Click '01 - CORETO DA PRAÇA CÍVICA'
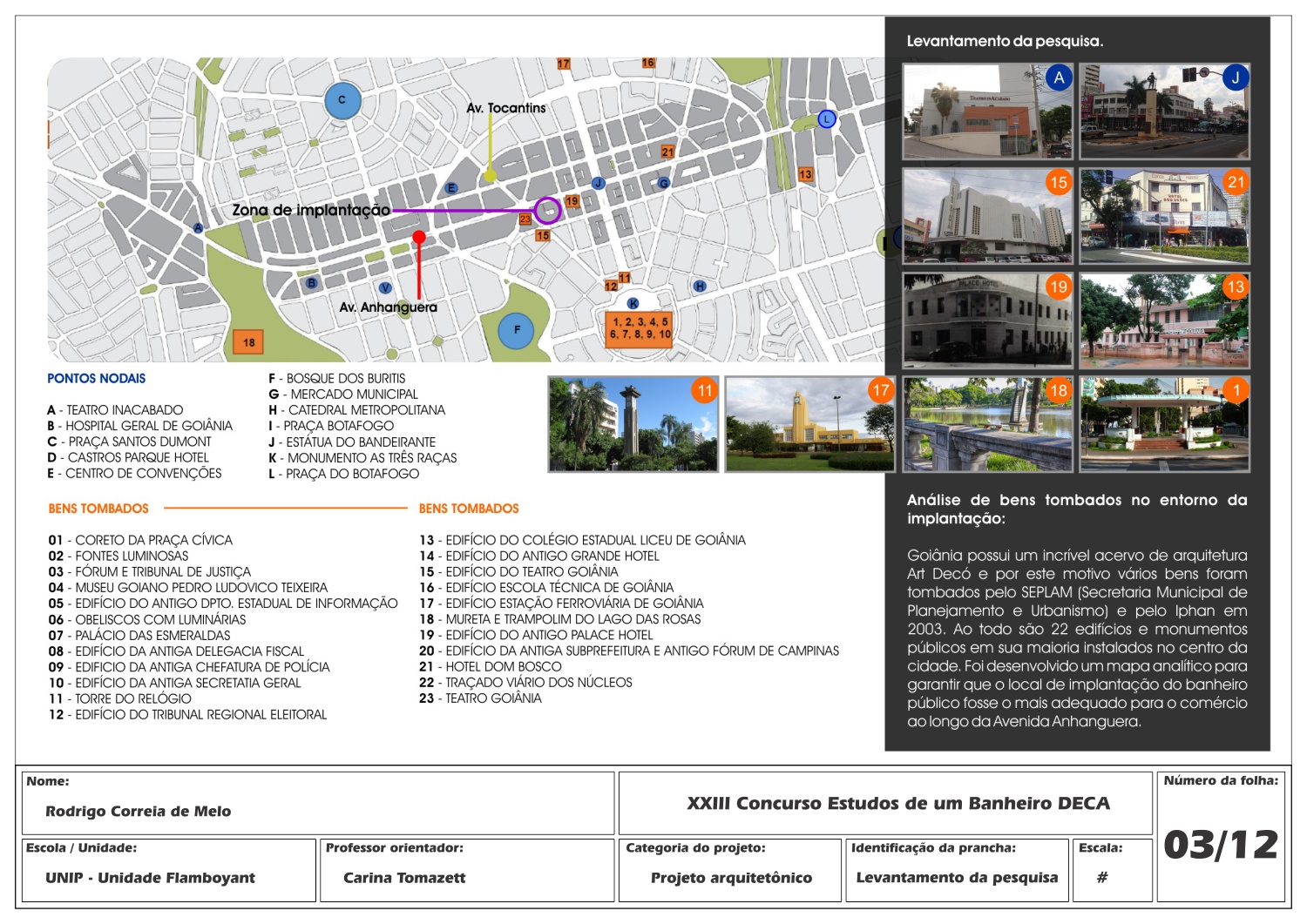The width and height of the screenshot is (1307, 924). tap(140, 540)
